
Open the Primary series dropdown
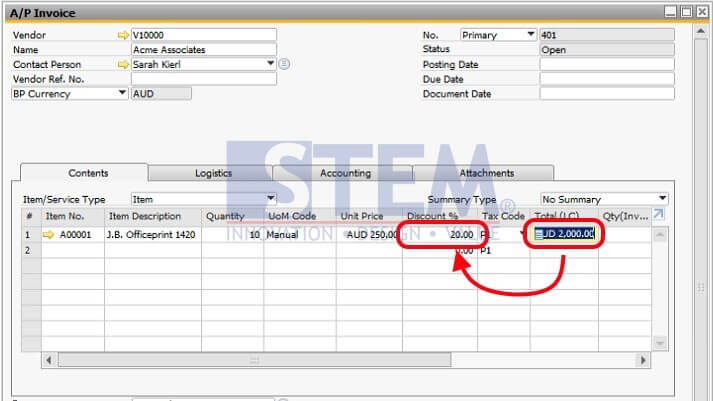[x=530, y=35]
